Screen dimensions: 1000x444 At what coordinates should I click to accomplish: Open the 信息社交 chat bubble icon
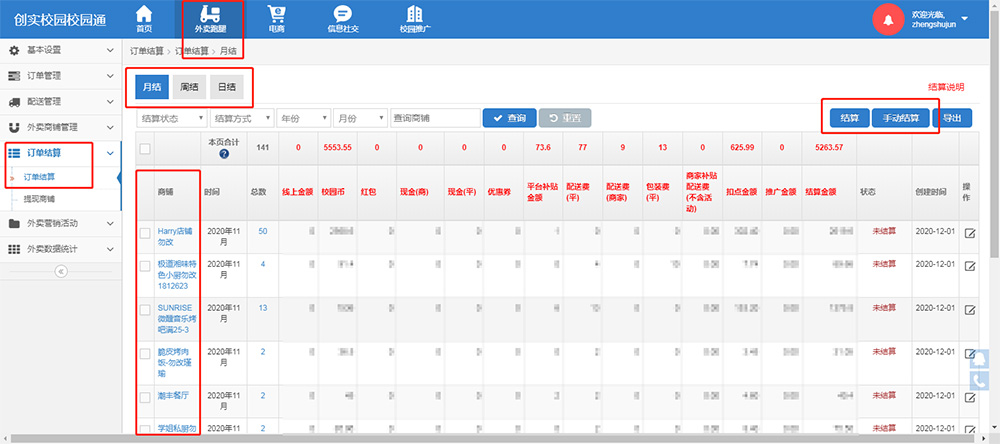[341, 14]
